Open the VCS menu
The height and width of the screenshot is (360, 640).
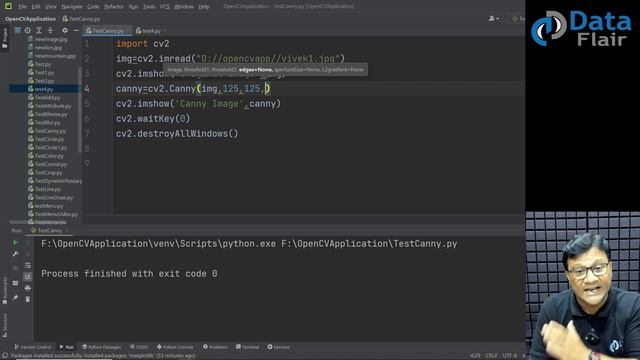(164, 7)
